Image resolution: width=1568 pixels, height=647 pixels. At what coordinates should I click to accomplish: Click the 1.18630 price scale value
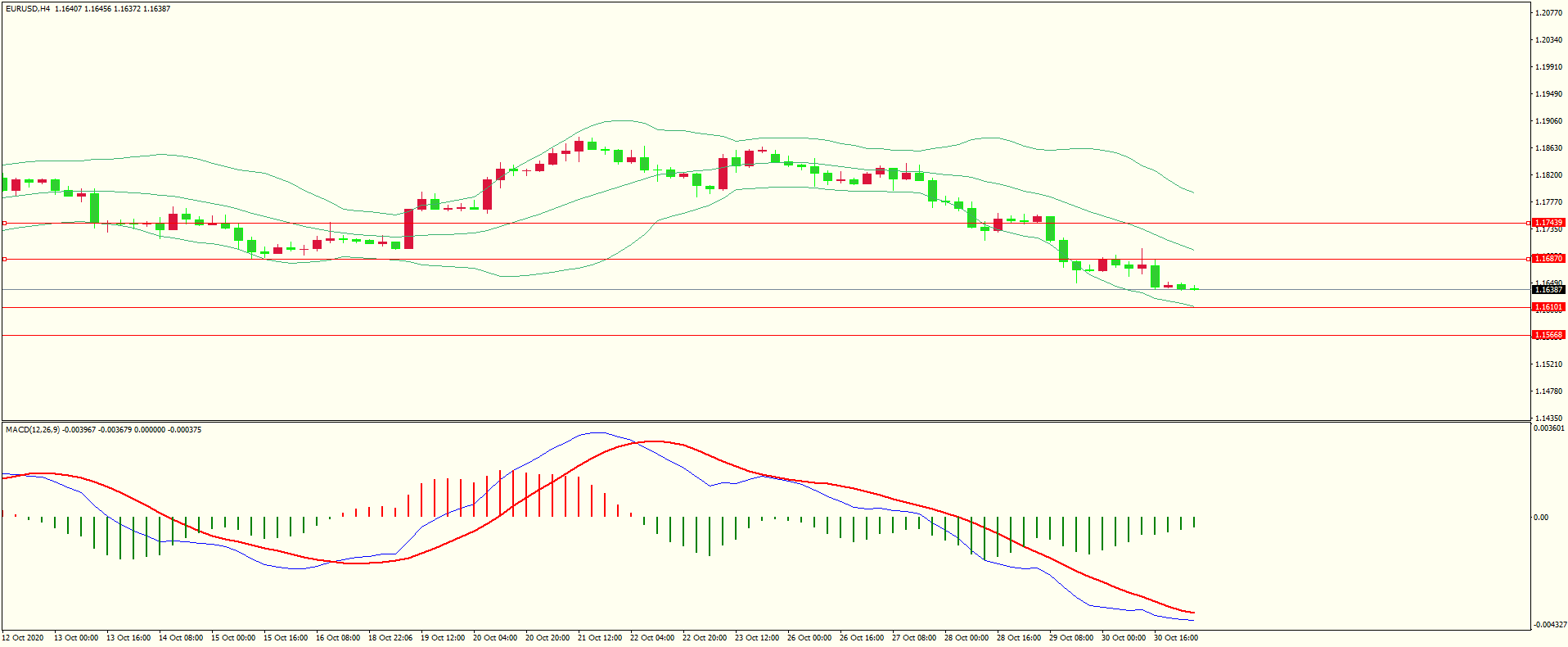coord(1549,148)
